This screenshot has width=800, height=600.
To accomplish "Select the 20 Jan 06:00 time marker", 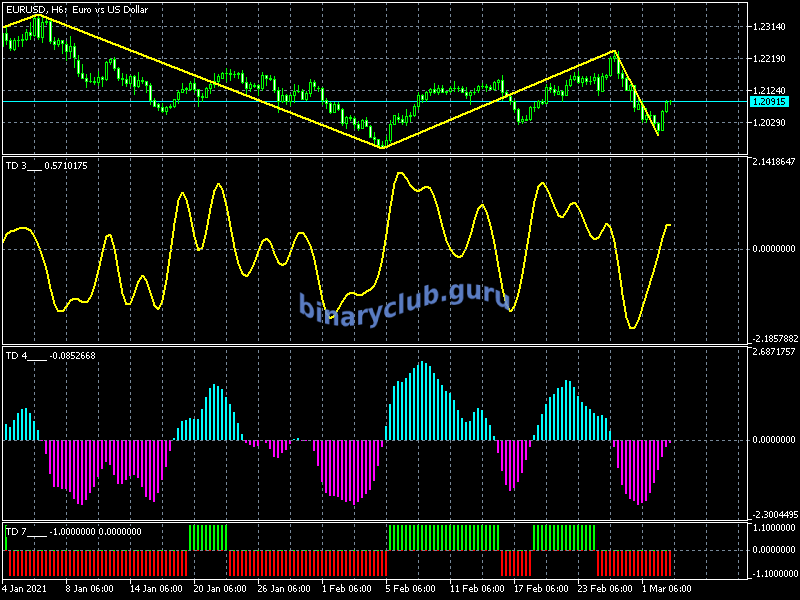I will click(218, 588).
